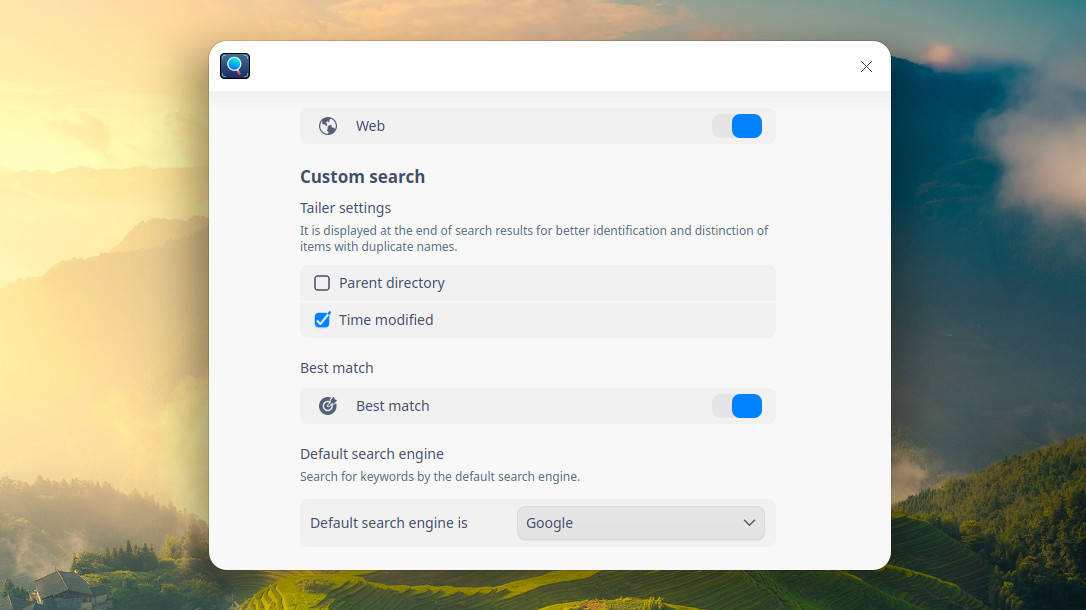Click the Parent directory label text
The height and width of the screenshot is (610, 1086).
392,282
